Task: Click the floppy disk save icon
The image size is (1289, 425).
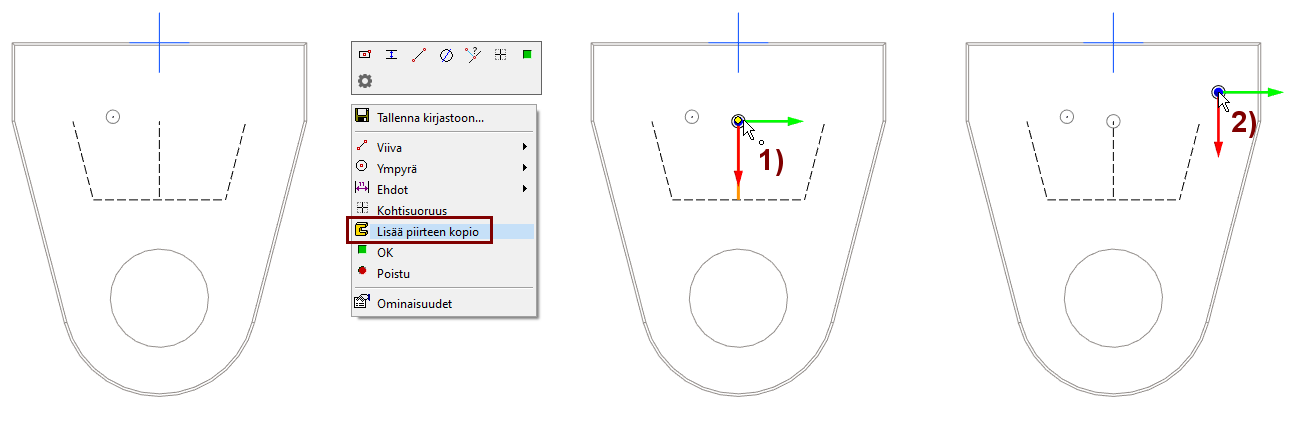Action: tap(362, 116)
